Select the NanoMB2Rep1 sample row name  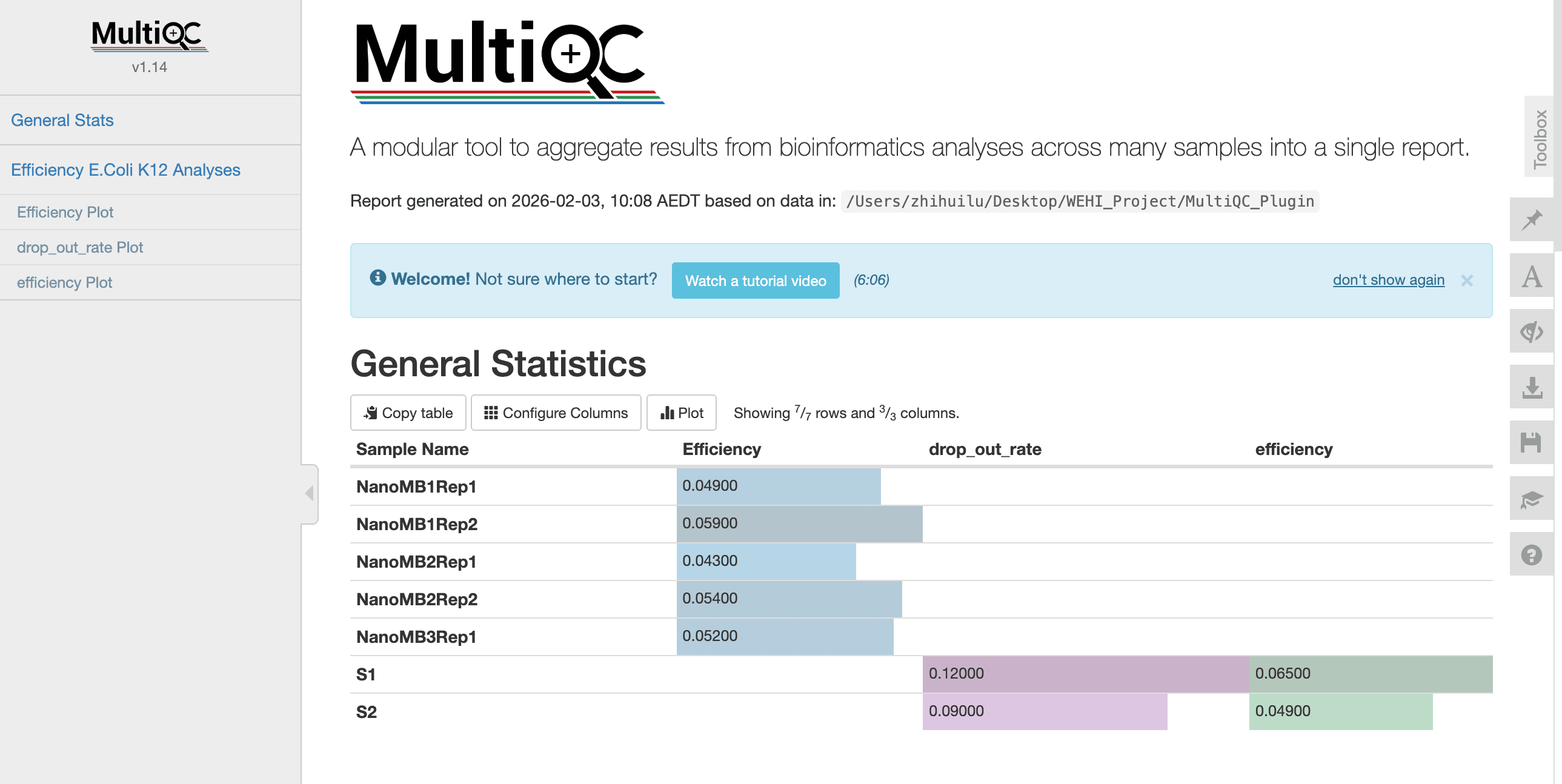point(416,562)
